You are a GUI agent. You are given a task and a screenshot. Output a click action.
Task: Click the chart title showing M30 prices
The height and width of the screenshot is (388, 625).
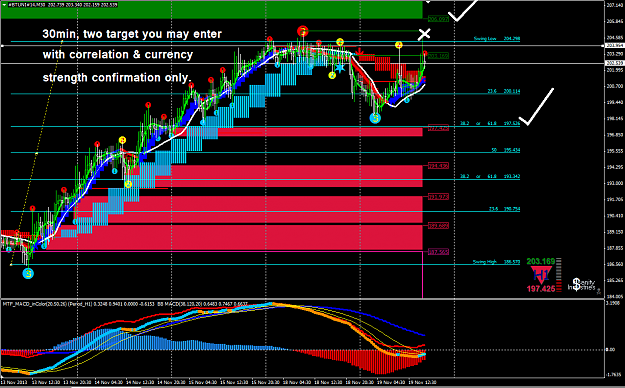click(x=63, y=5)
